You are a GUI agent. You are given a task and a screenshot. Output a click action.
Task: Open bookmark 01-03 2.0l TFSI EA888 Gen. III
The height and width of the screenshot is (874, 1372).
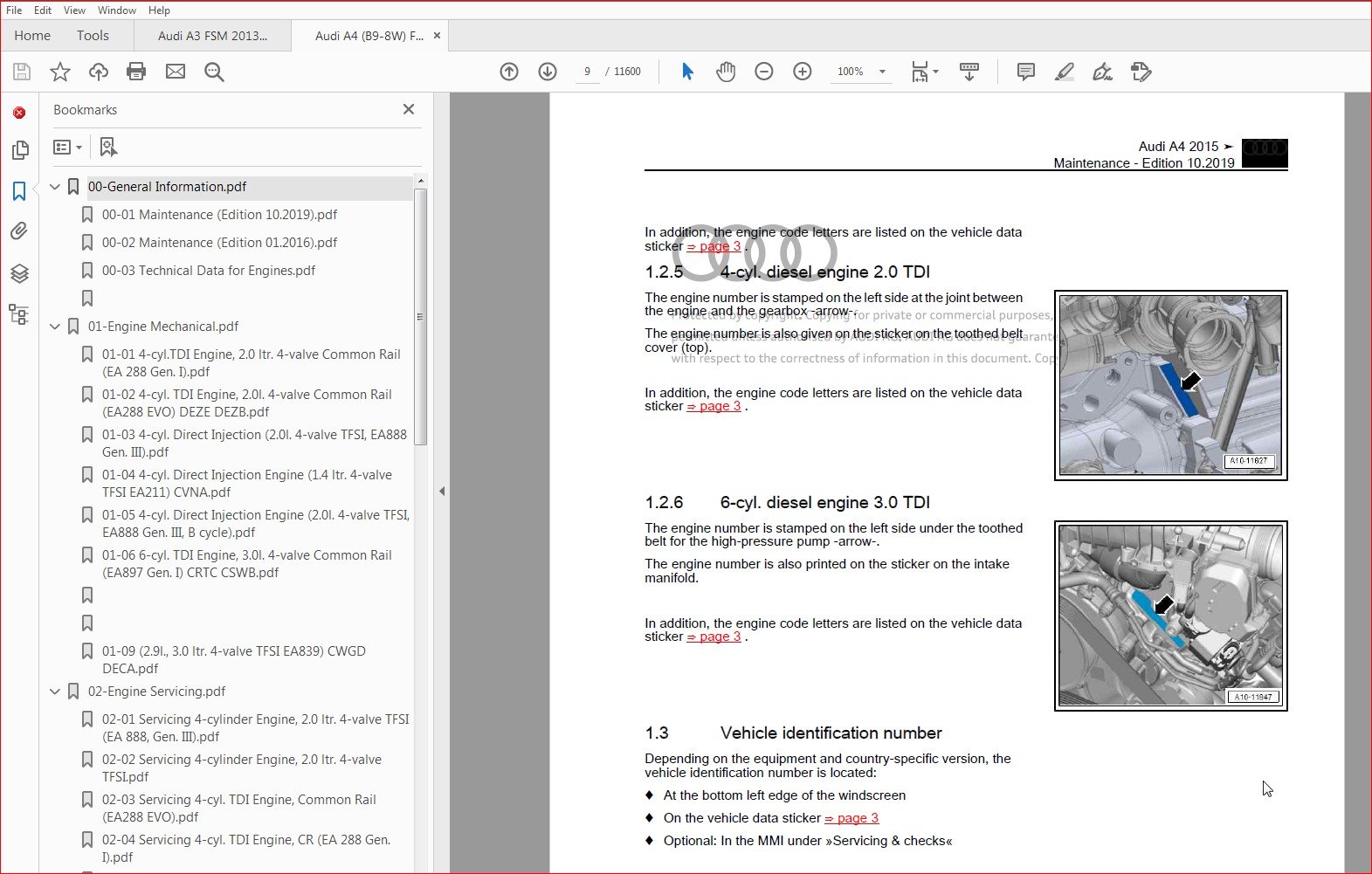pyautogui.click(x=254, y=444)
